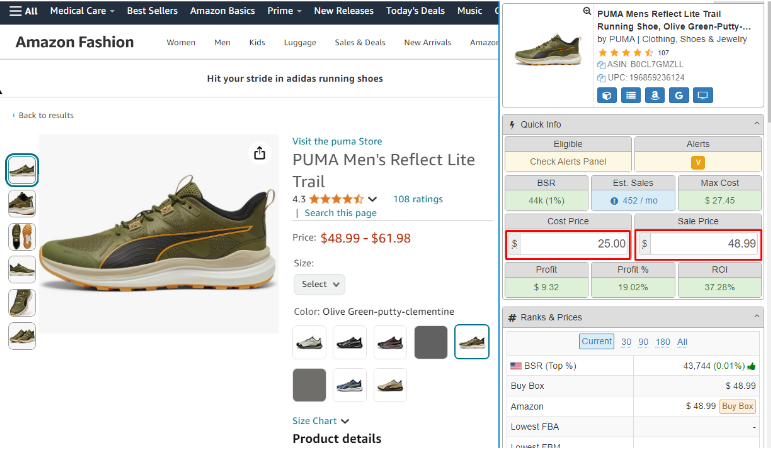771x451 pixels.
Task: Go to Amazon Basics
Action: click(x=222, y=11)
